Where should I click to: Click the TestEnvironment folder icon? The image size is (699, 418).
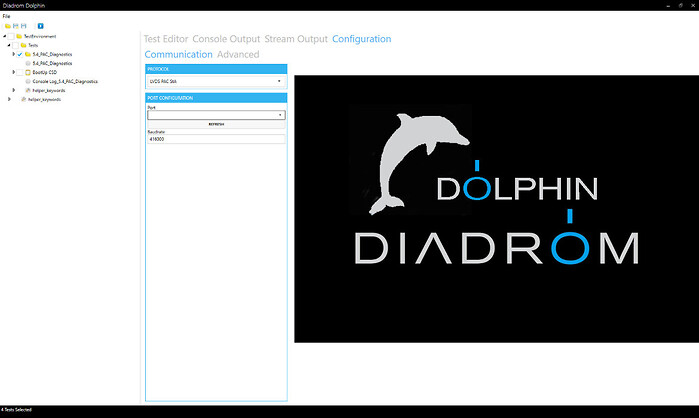(x=19, y=37)
